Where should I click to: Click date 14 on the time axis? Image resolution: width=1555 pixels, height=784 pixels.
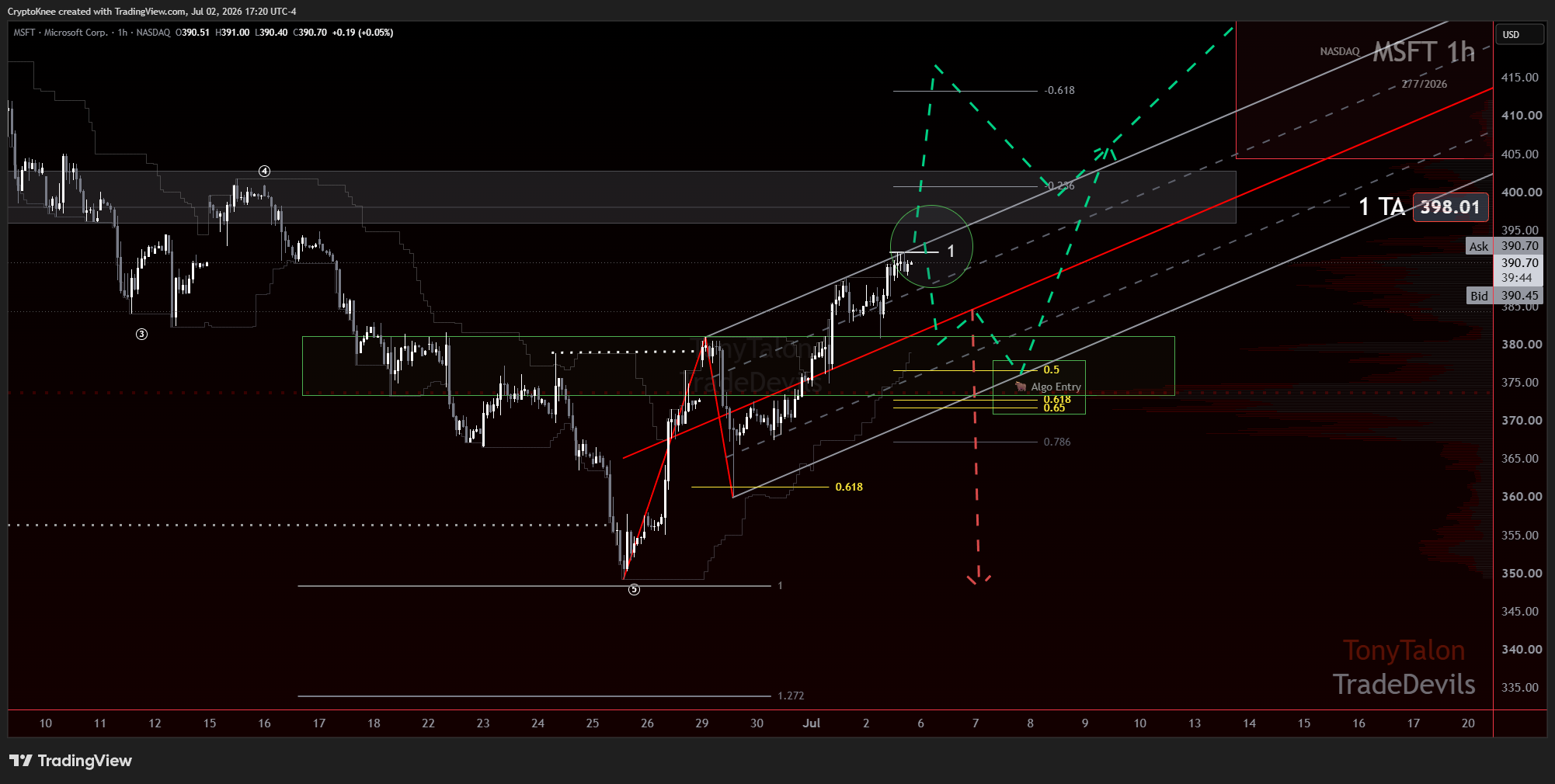1249,723
